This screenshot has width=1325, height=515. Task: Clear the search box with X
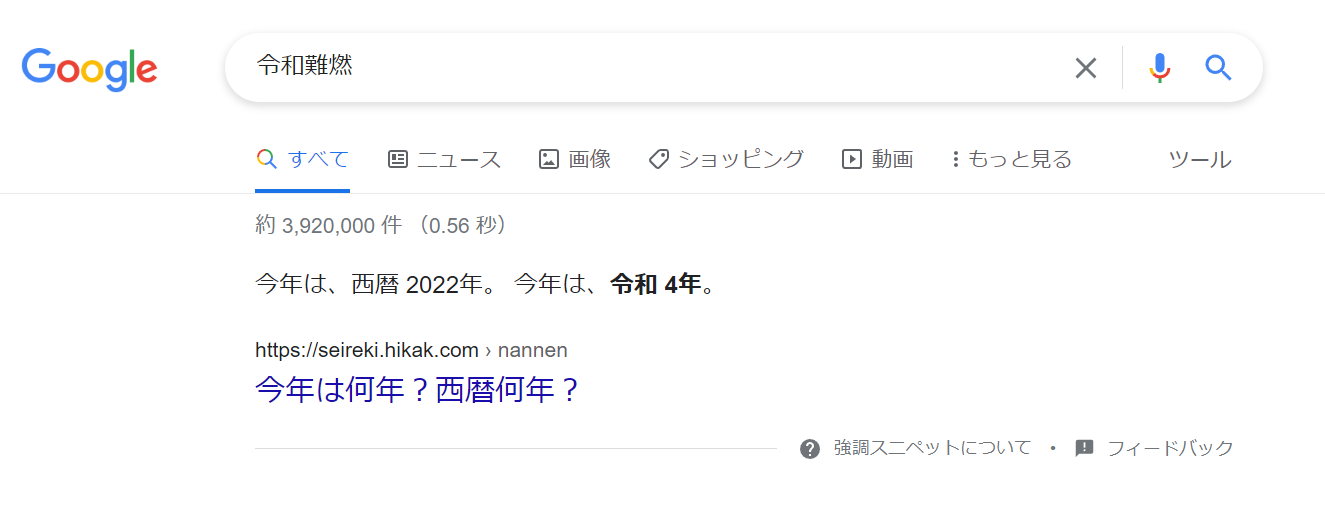1085,68
